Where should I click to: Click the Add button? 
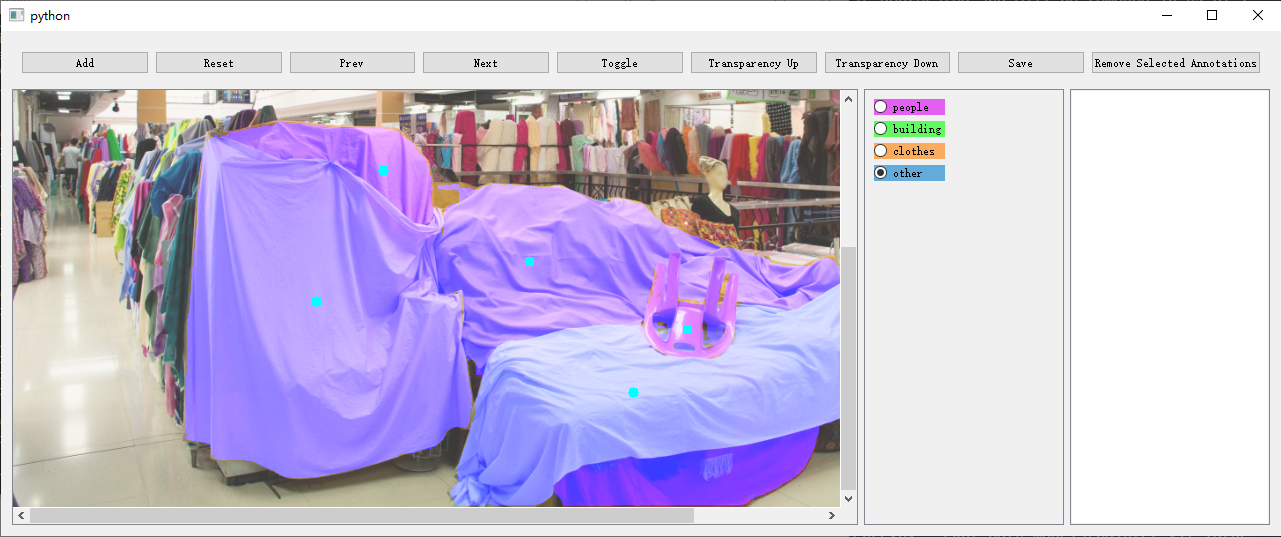click(85, 63)
